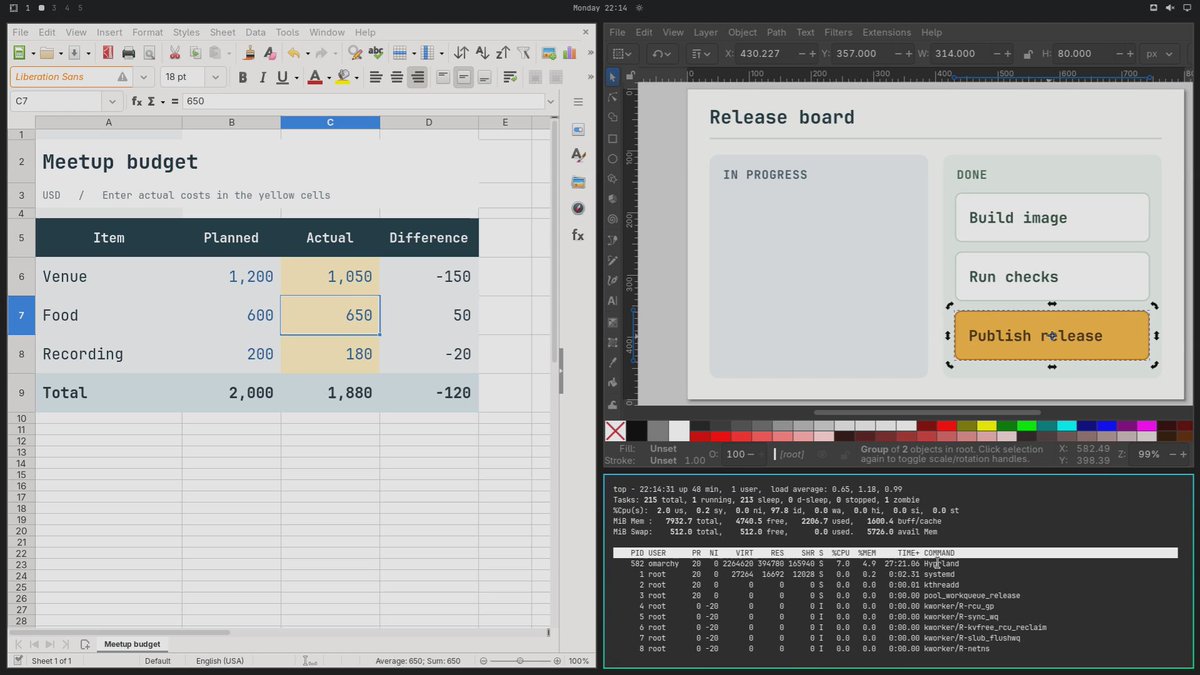Select the Rectangle tool in Inkscape
Image resolution: width=1200 pixels, height=675 pixels.
613,138
